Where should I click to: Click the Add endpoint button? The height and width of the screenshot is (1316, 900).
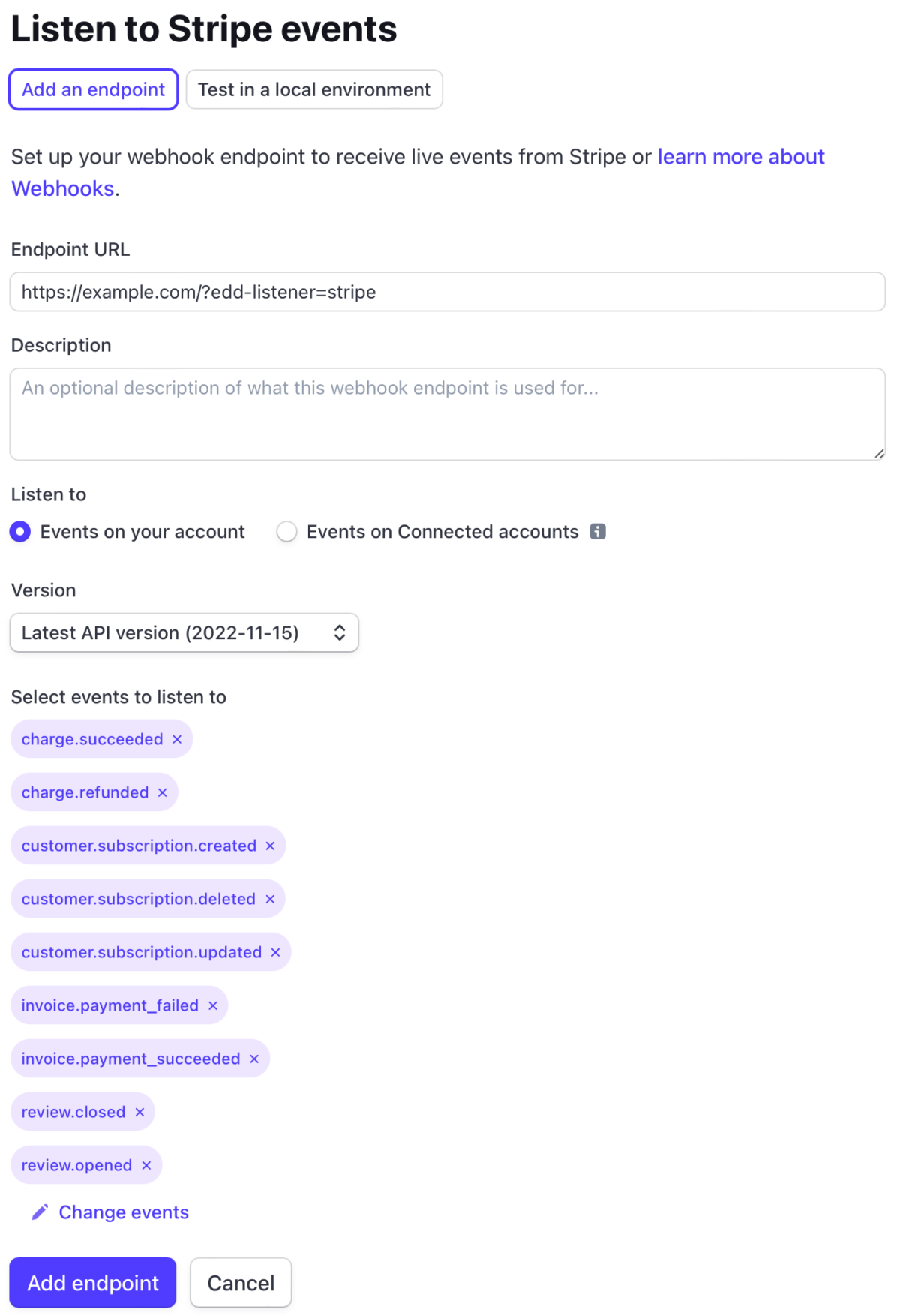coord(92,1283)
